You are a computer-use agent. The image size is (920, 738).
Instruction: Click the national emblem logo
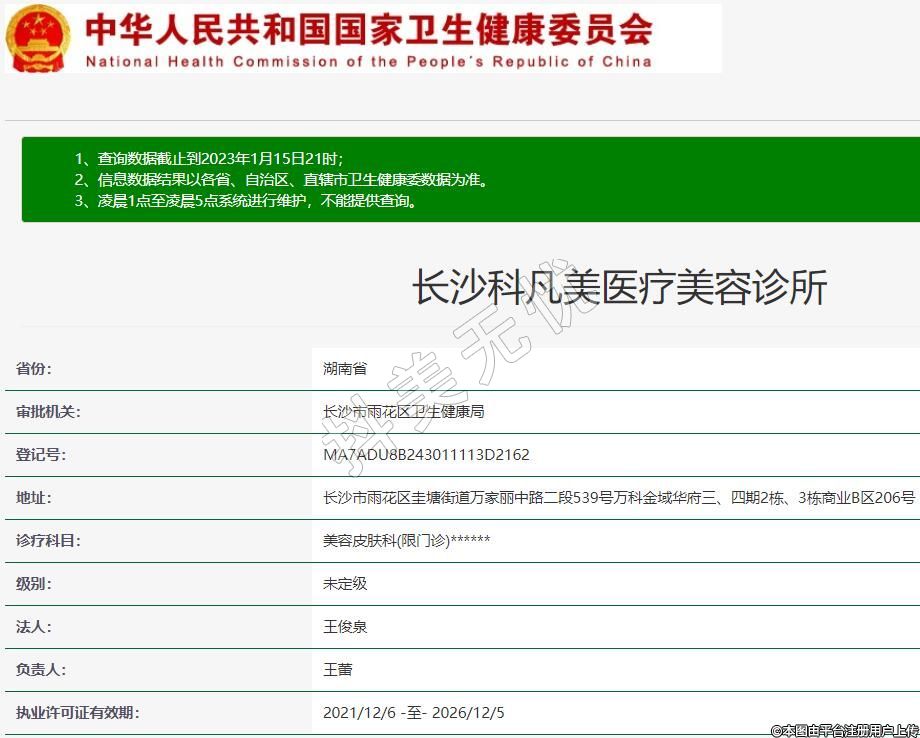[38, 37]
